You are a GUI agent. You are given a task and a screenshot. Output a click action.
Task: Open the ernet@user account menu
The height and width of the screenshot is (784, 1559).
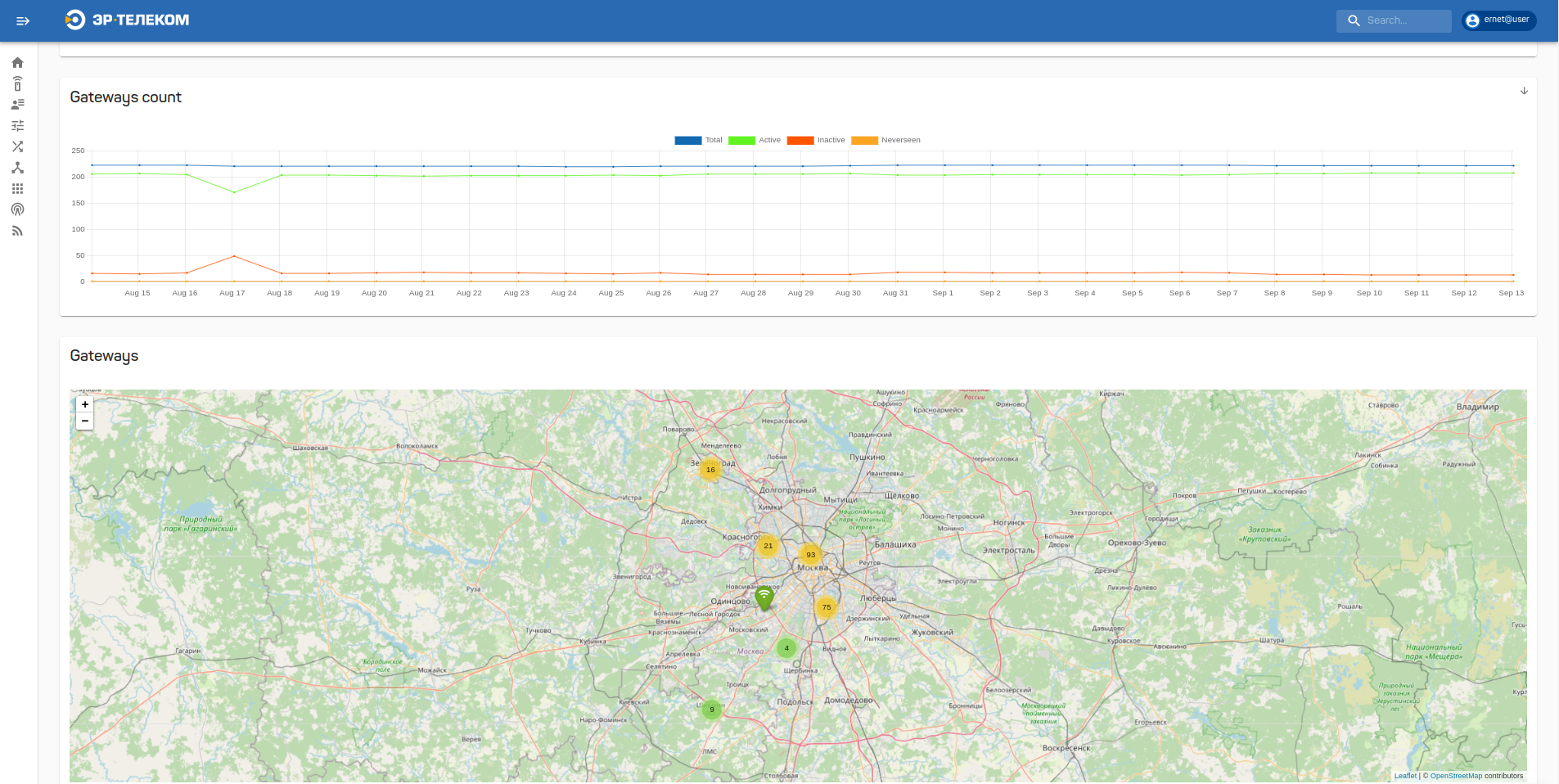click(x=1499, y=20)
